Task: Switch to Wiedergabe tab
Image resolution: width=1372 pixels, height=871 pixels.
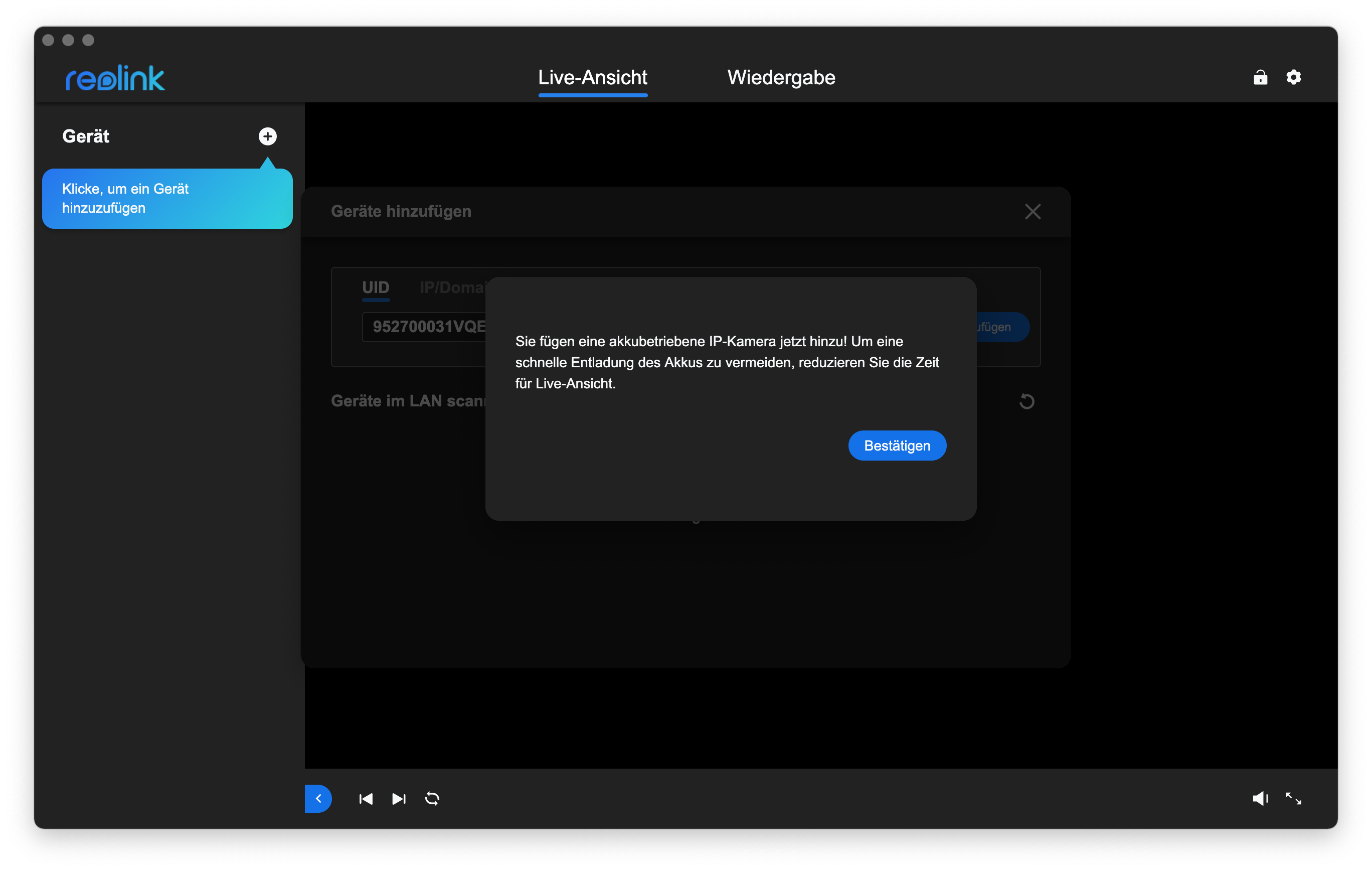Action: [781, 78]
